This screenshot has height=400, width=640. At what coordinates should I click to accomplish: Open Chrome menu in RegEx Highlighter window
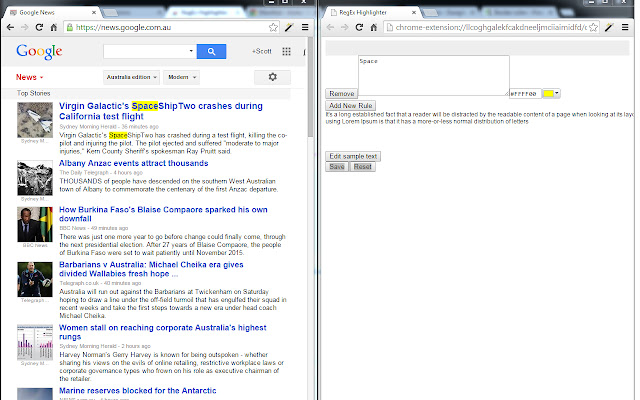point(625,27)
